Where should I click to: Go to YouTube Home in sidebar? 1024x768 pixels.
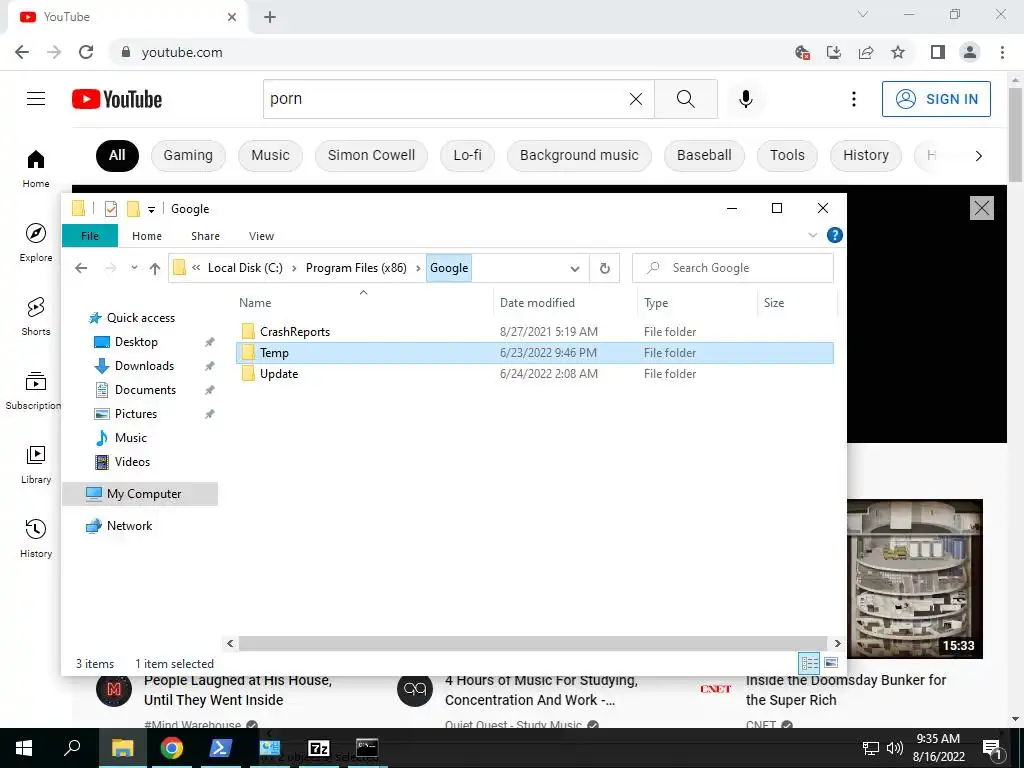pos(36,168)
